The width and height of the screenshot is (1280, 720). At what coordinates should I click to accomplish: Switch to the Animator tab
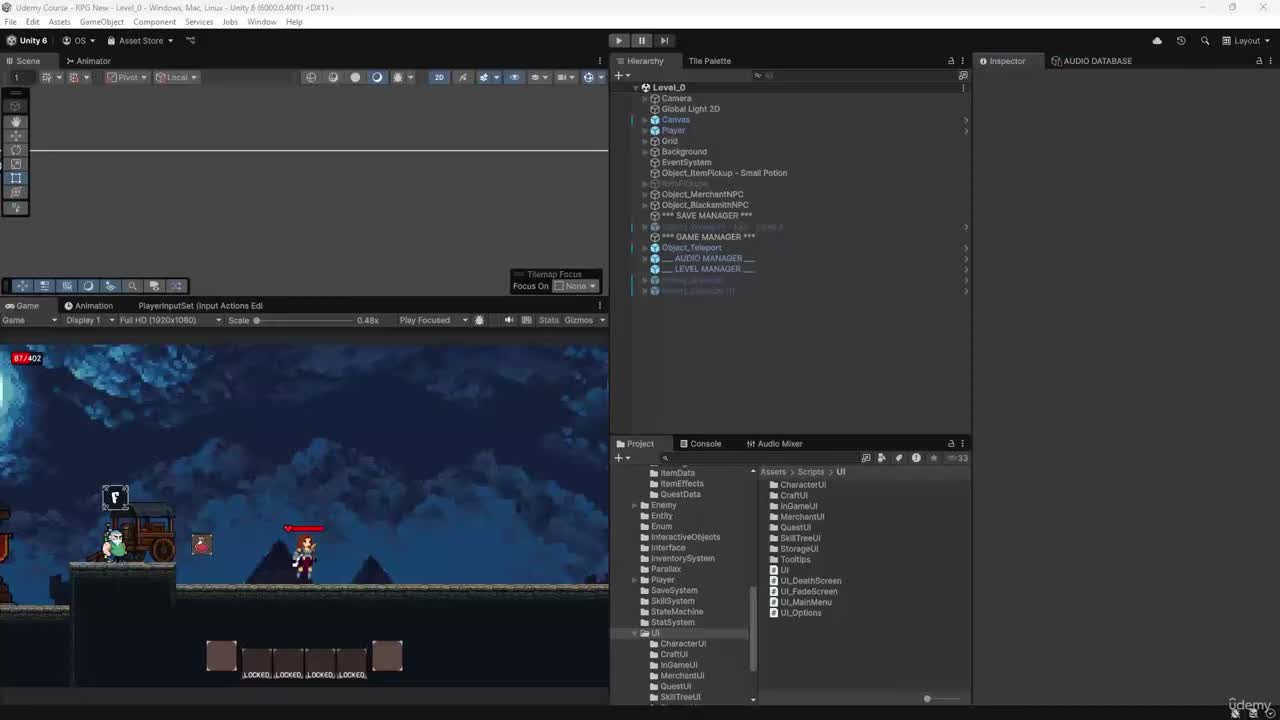(88, 61)
